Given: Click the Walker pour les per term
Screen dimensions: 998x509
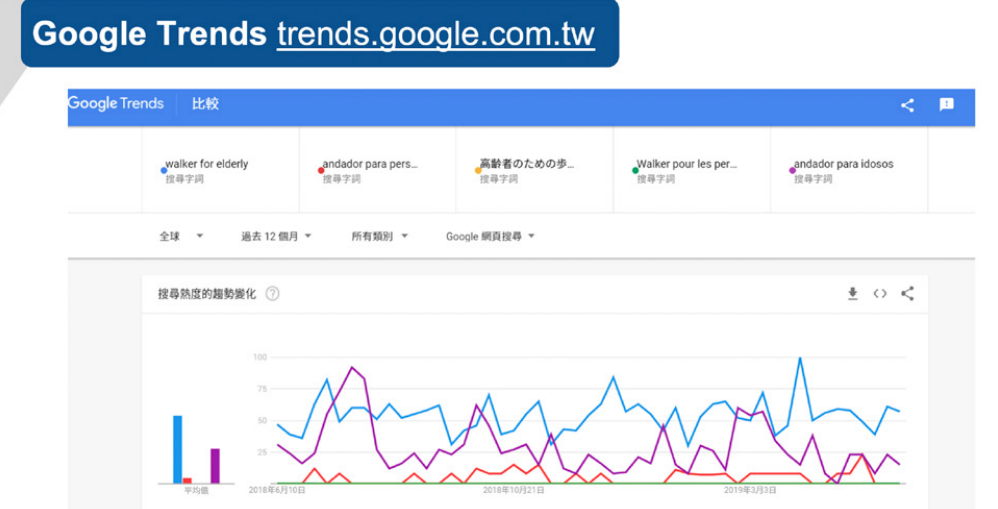Looking at the screenshot, I should point(686,164).
